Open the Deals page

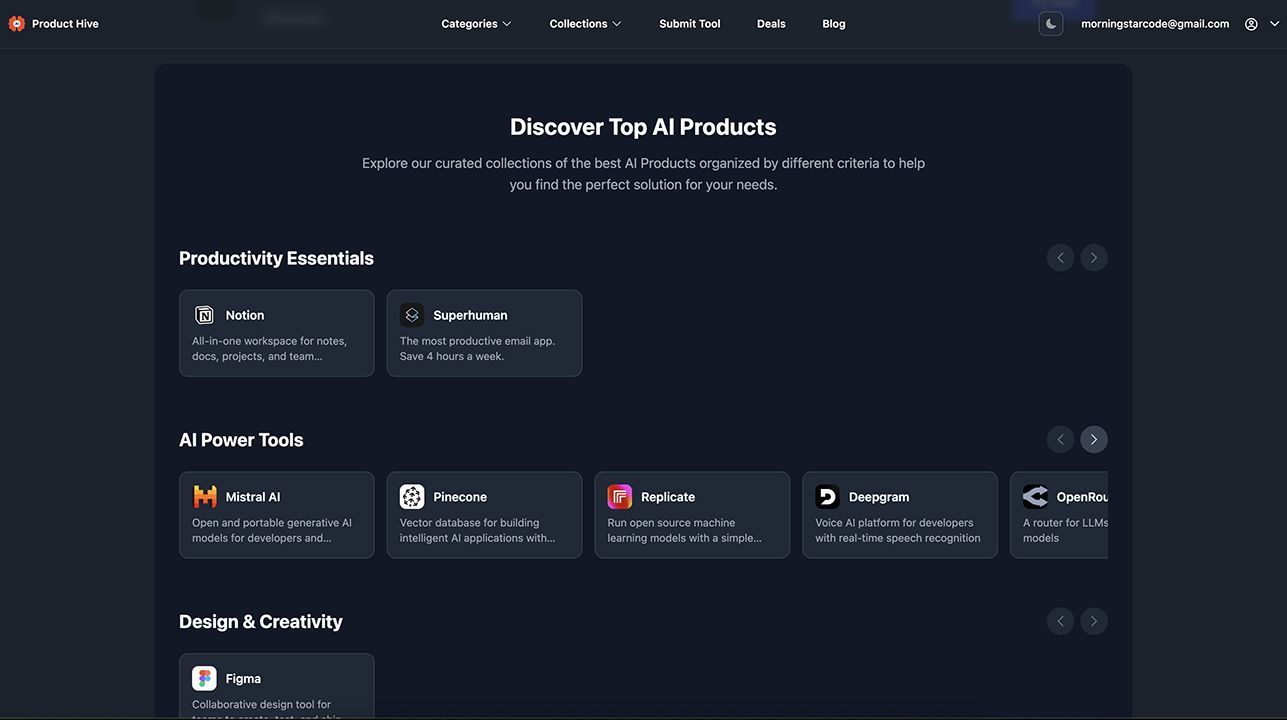pos(771,24)
